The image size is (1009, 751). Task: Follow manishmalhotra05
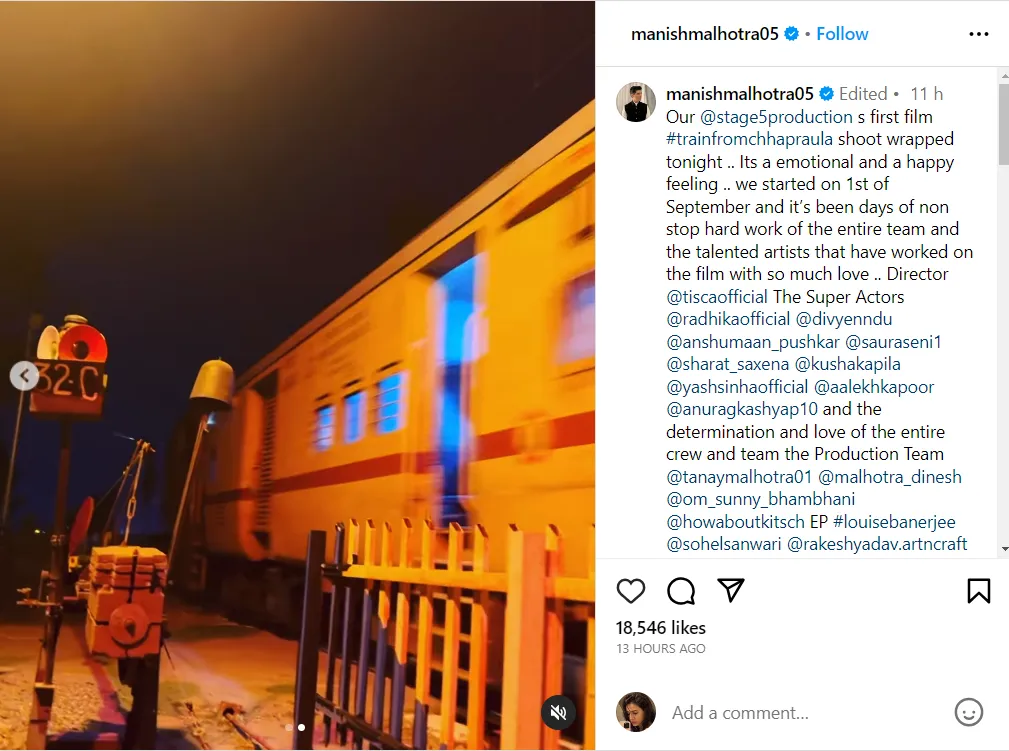842,33
